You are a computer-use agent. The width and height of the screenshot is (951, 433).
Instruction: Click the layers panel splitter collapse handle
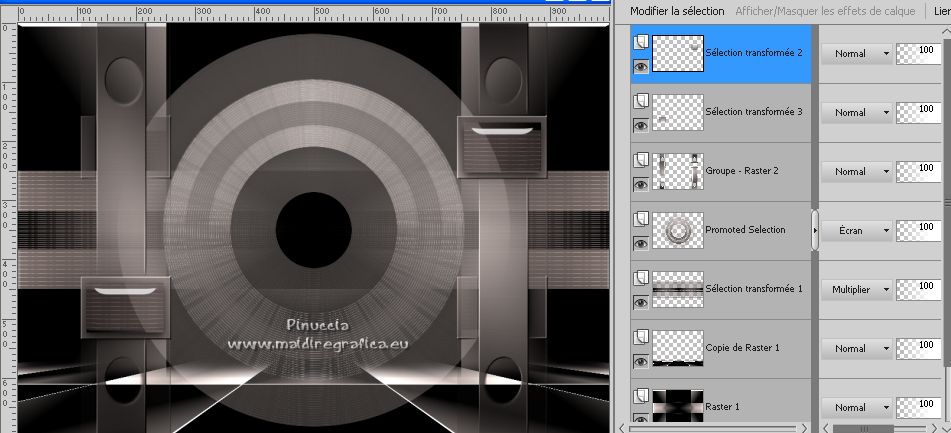pos(815,230)
